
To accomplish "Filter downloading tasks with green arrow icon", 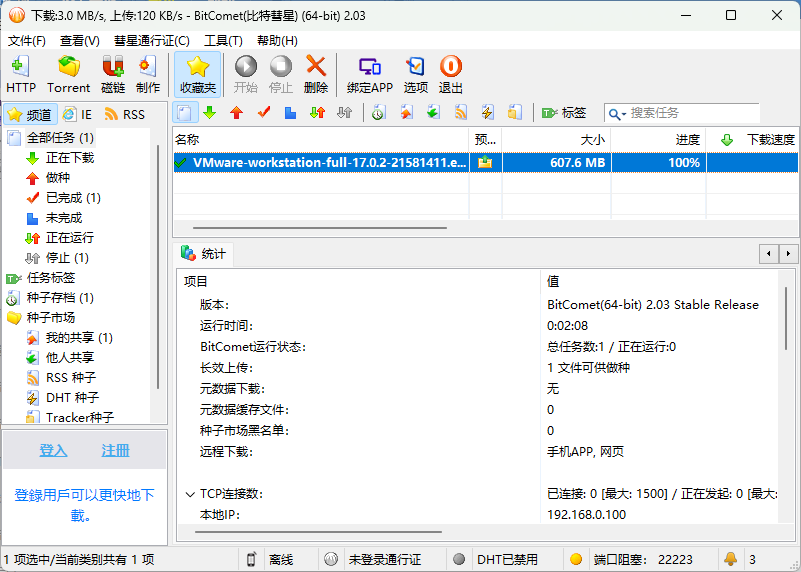I will tap(209, 113).
